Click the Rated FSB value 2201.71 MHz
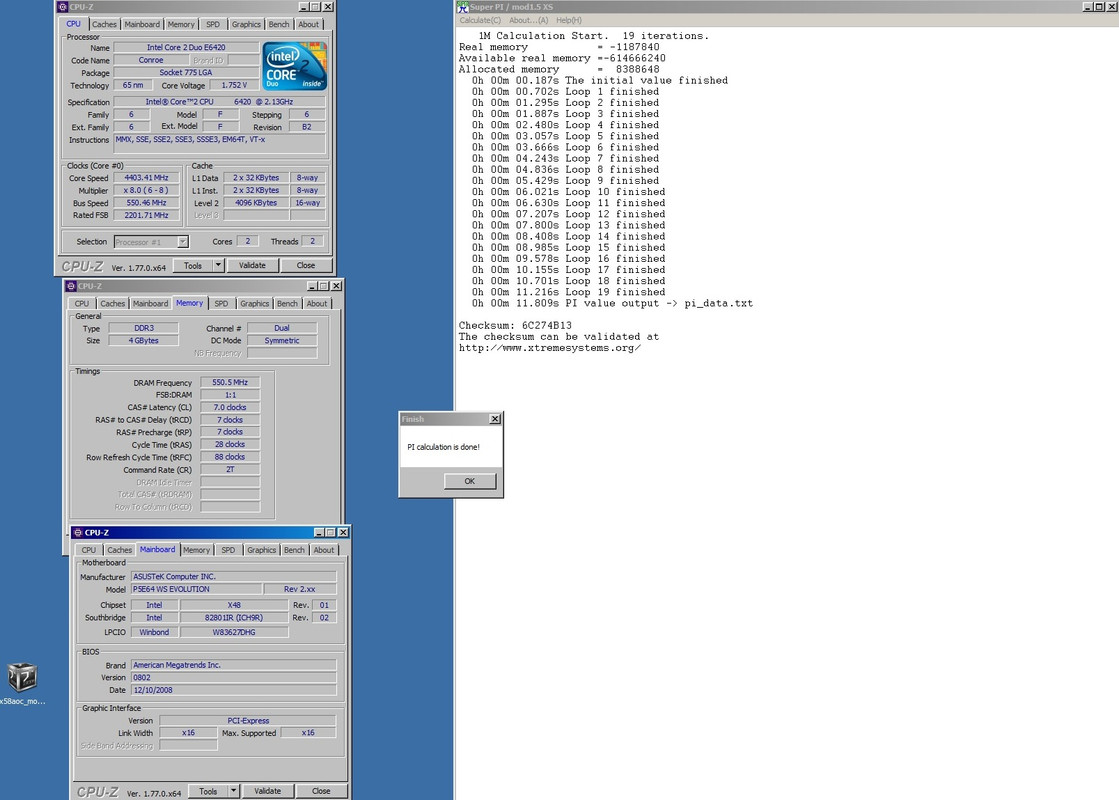The height and width of the screenshot is (800, 1119). coord(146,215)
